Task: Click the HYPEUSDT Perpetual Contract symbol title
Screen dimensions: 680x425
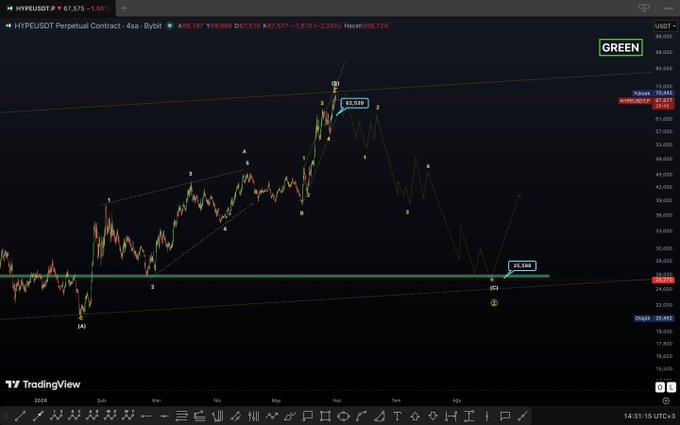Action: point(88,26)
